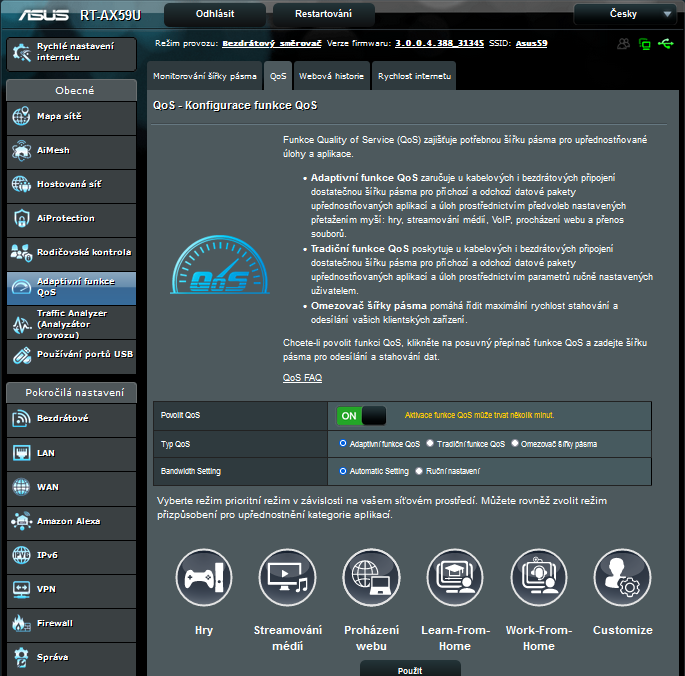Click the firmware version number link

pos(438,44)
